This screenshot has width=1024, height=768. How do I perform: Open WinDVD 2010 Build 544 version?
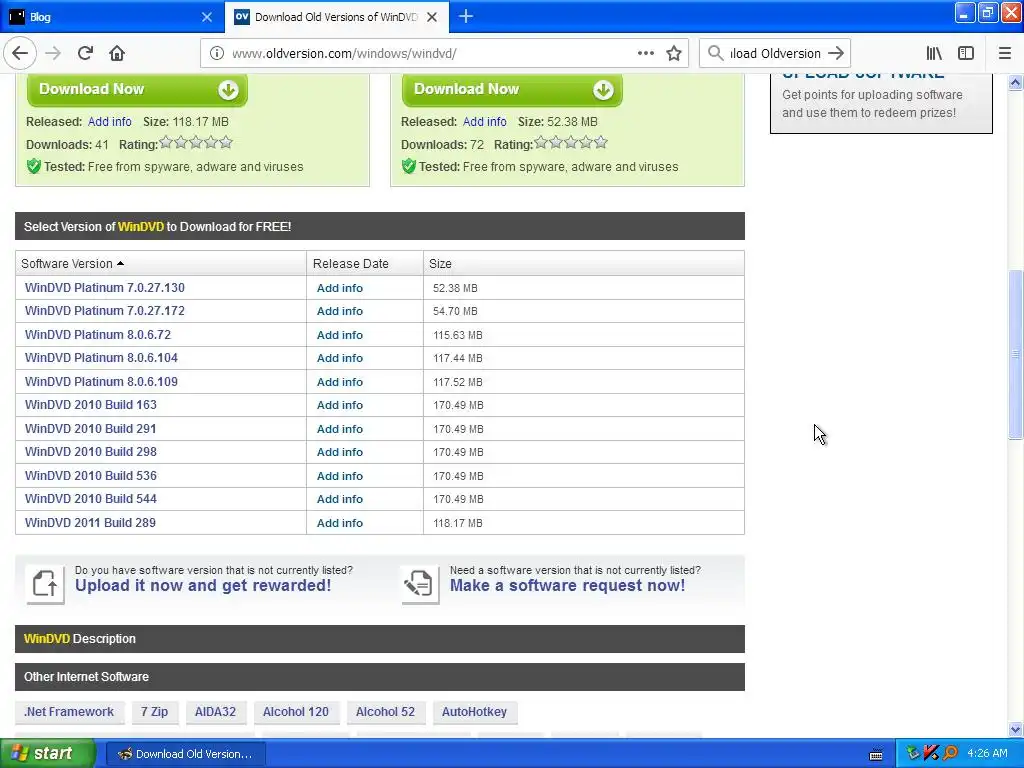tap(91, 499)
